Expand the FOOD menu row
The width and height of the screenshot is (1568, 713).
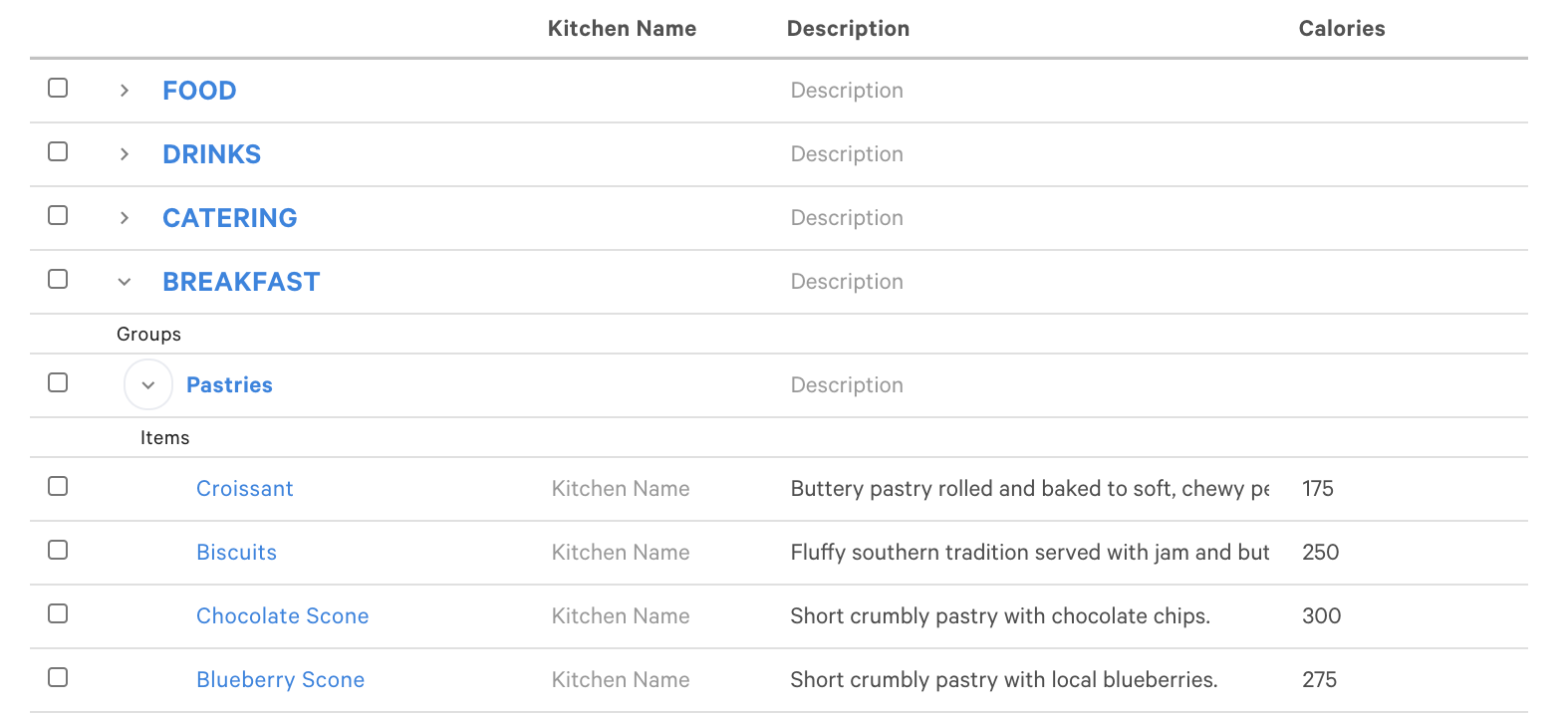(125, 91)
